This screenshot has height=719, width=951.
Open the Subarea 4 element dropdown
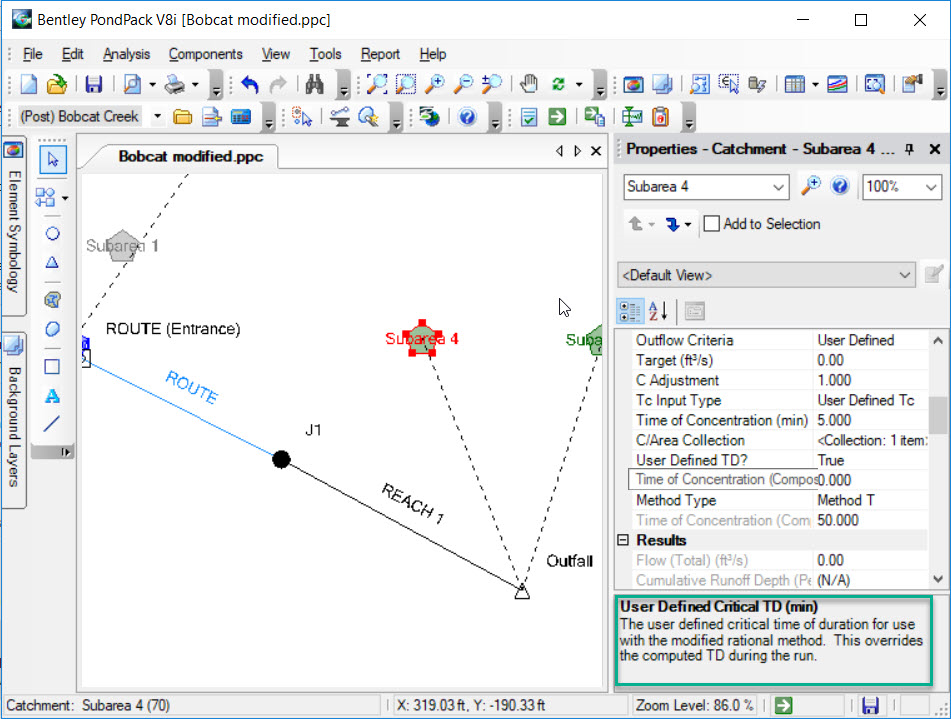pos(779,187)
